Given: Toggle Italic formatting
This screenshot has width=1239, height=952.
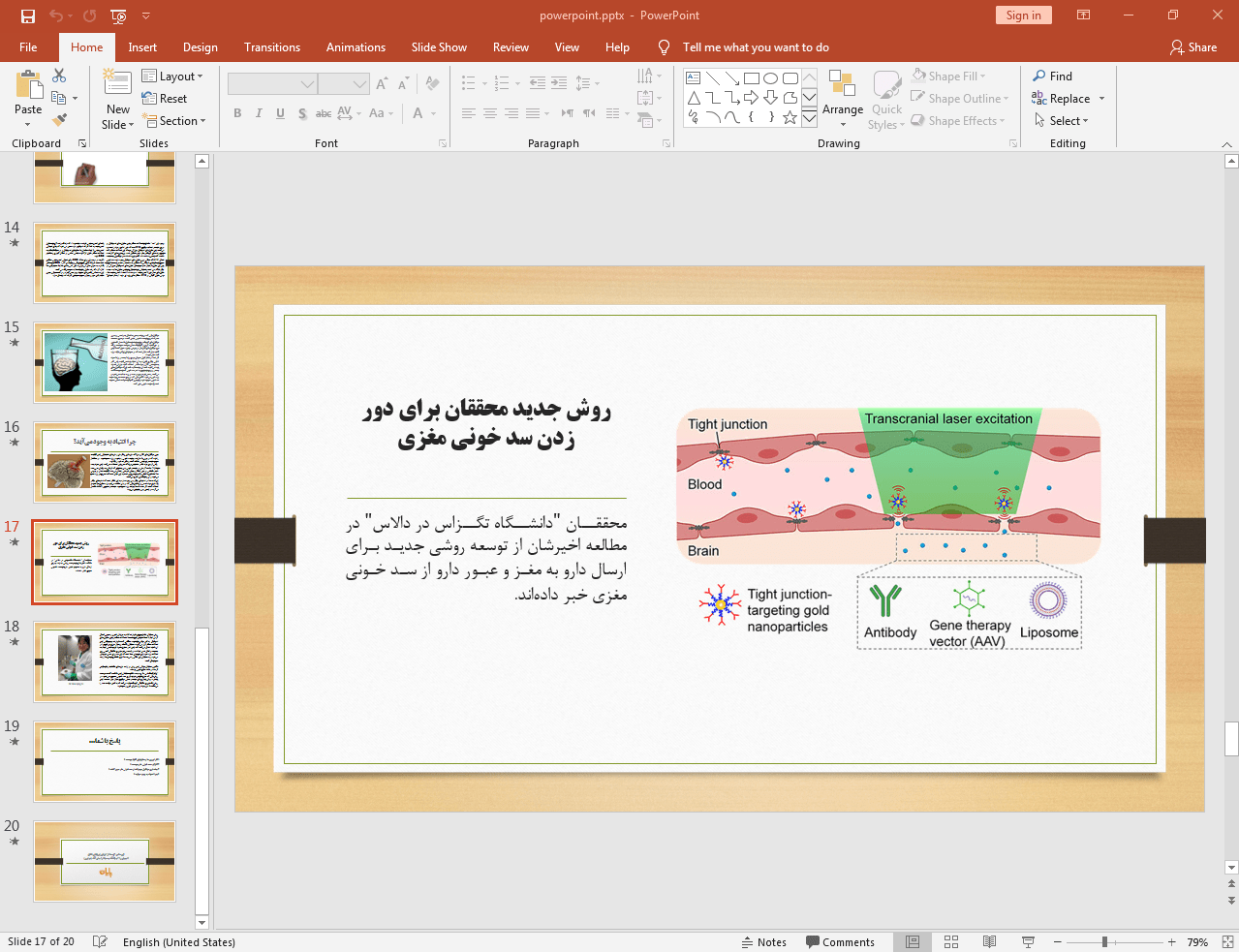Looking at the screenshot, I should [x=259, y=113].
